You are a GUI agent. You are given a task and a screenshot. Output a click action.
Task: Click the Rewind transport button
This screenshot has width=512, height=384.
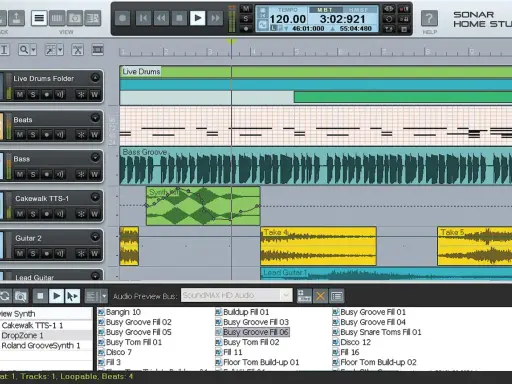tap(161, 18)
